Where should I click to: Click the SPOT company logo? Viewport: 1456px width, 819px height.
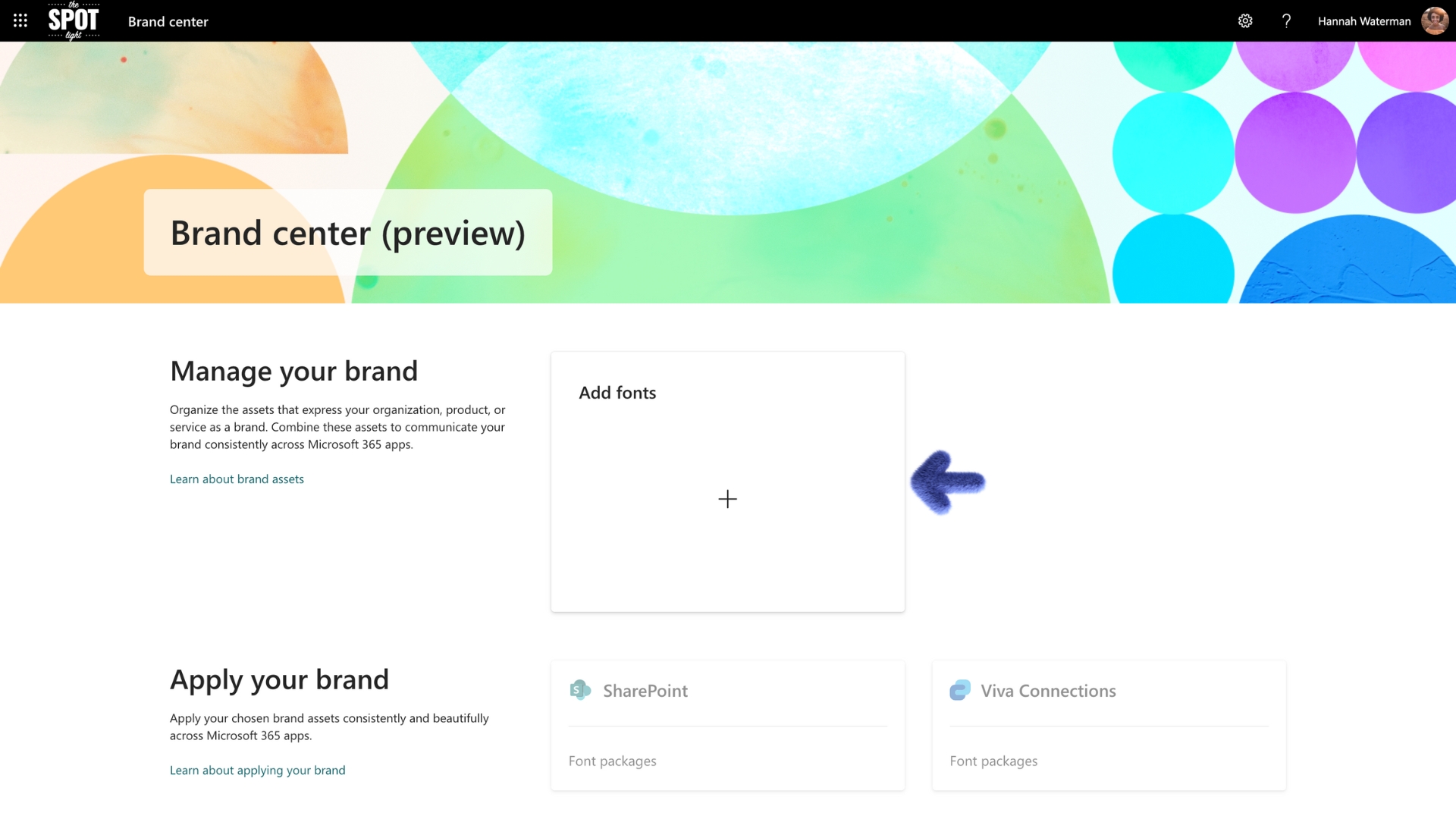click(x=74, y=20)
